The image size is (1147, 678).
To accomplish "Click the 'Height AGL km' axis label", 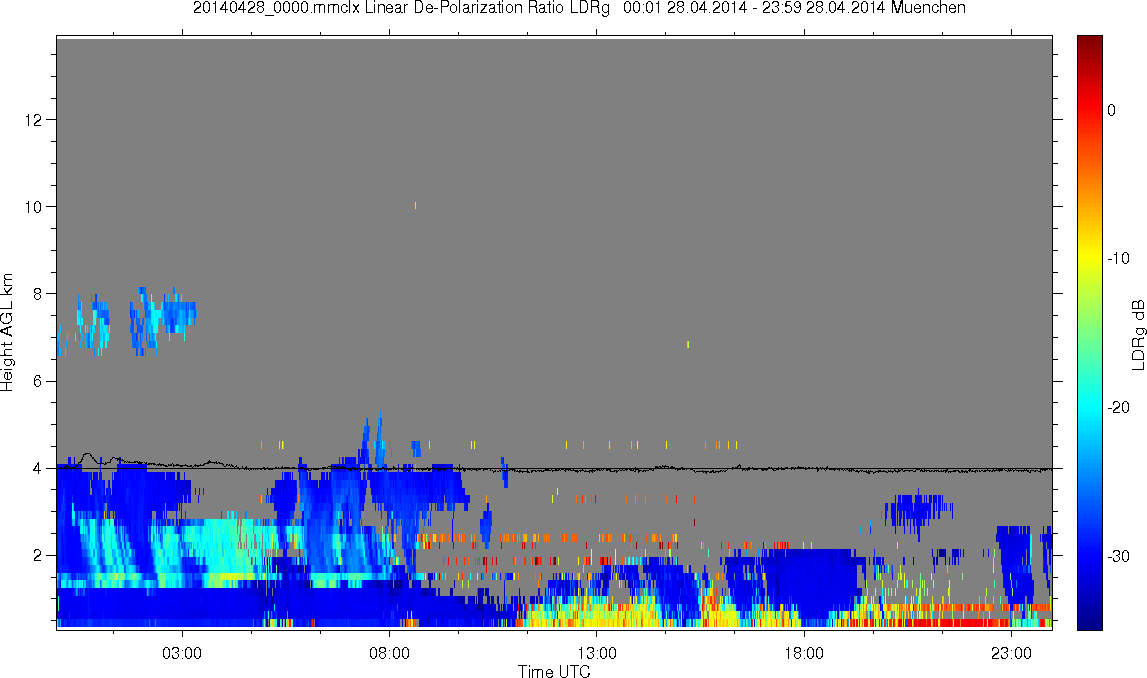I will (x=7, y=332).
